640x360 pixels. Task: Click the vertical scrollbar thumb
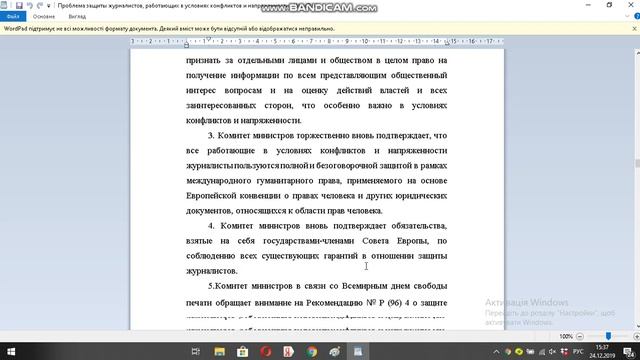point(638,163)
